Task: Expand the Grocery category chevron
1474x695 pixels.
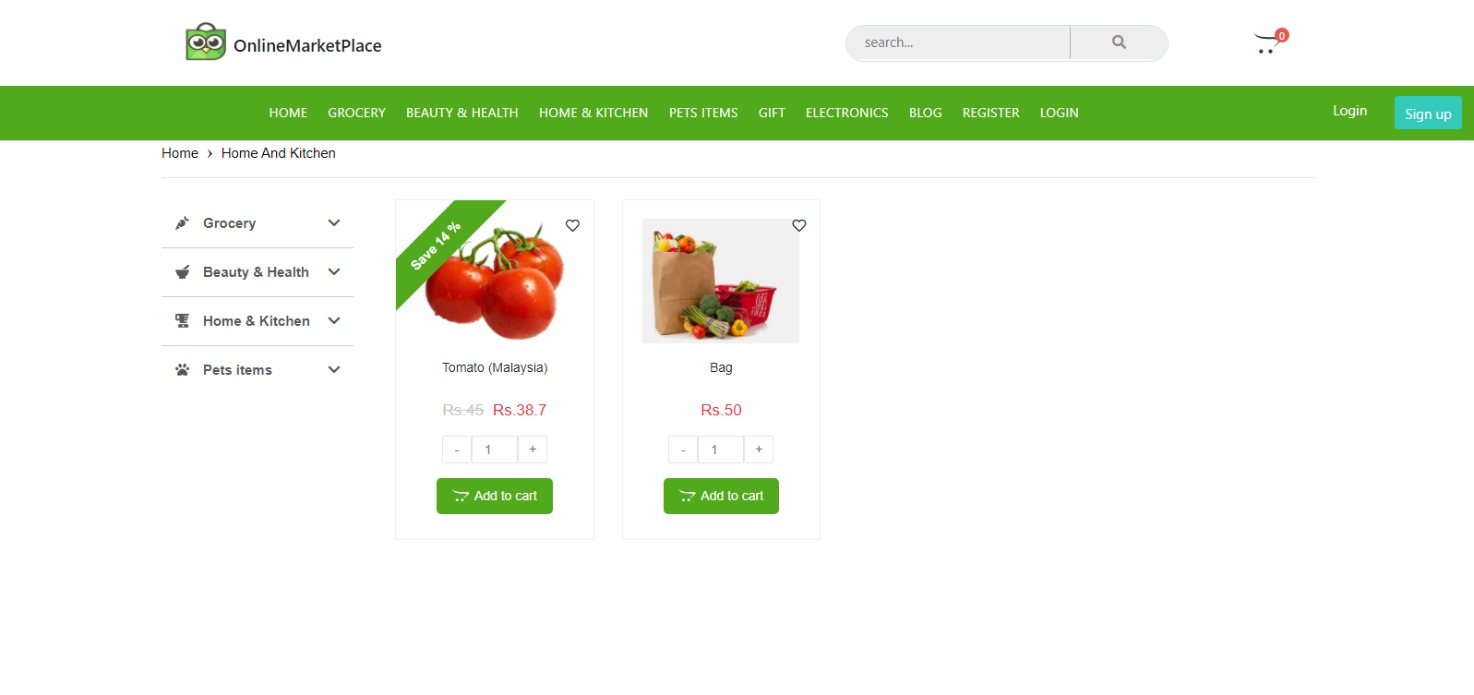Action: pos(334,223)
